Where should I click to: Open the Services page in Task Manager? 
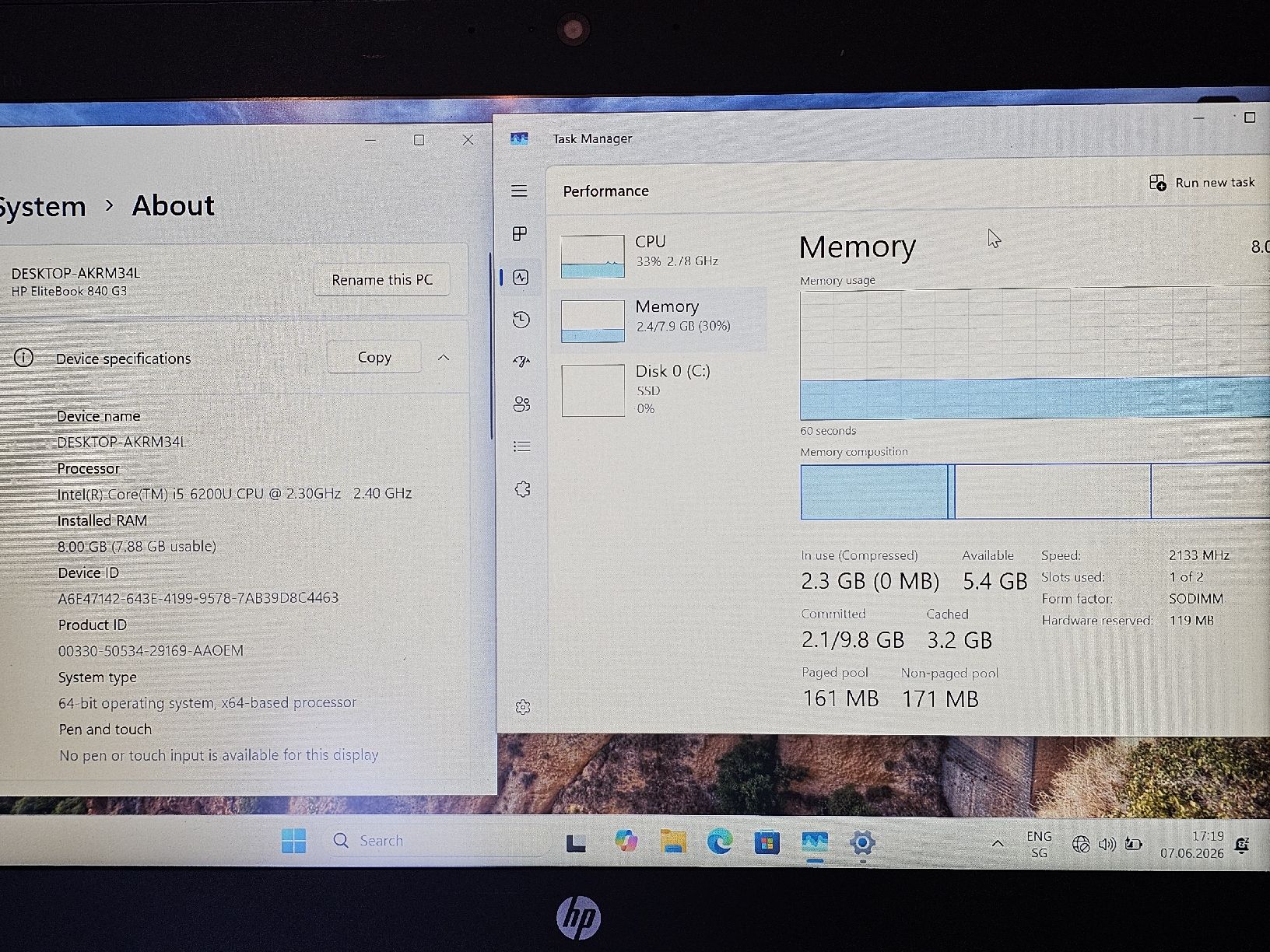click(x=523, y=489)
